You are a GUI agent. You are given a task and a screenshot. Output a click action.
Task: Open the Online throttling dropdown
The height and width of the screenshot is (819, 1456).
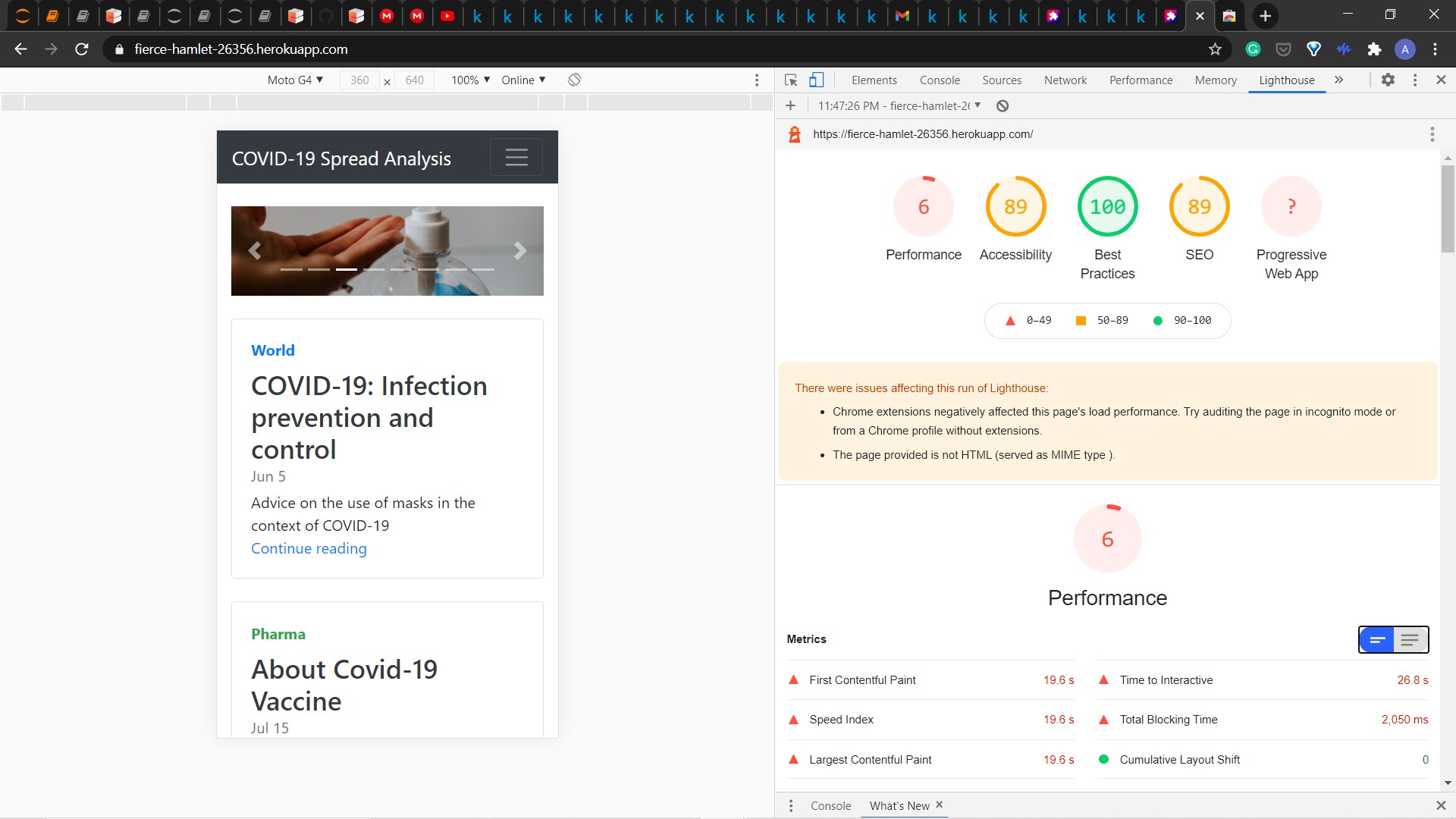[x=523, y=80]
